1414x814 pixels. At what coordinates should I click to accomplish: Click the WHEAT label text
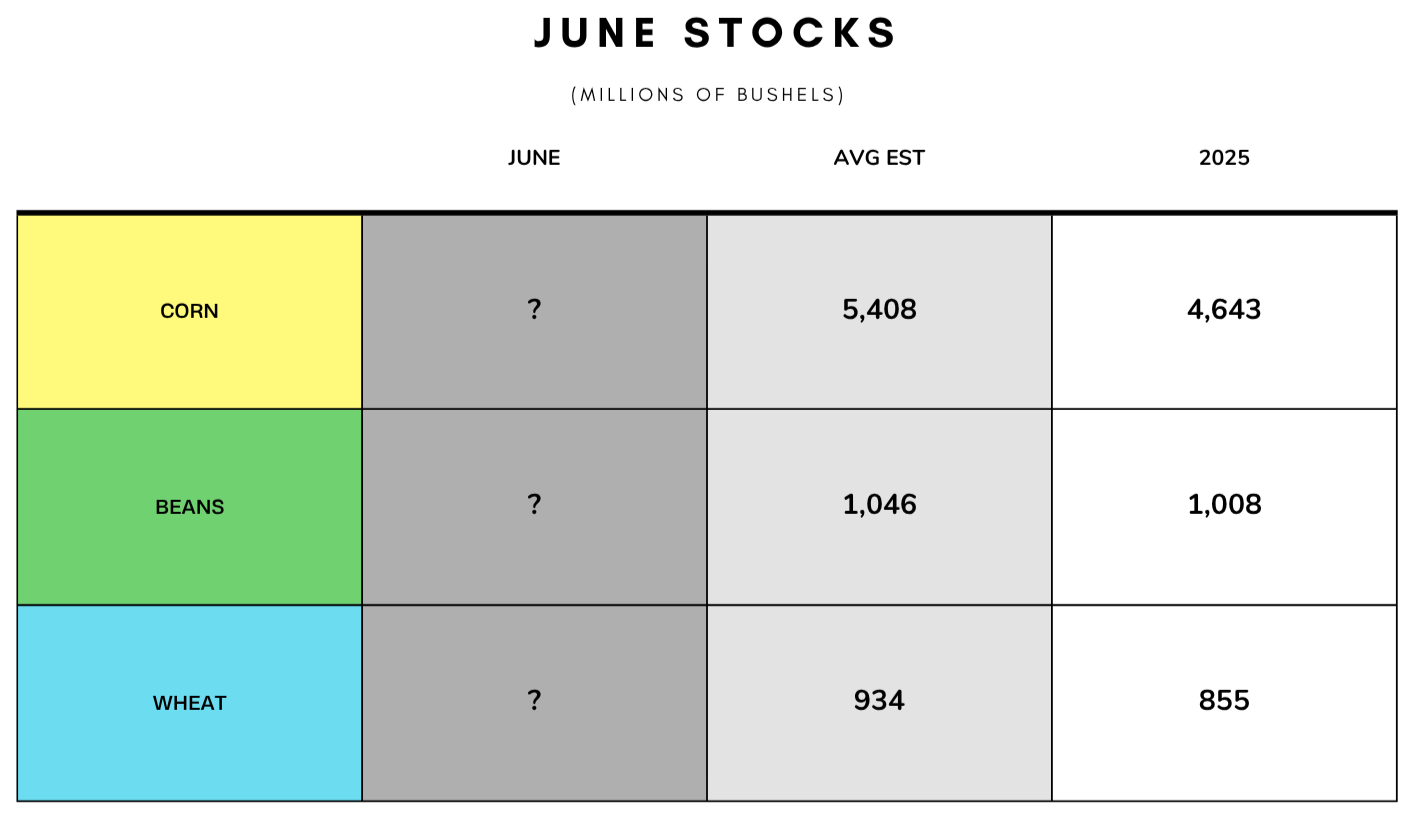point(189,703)
